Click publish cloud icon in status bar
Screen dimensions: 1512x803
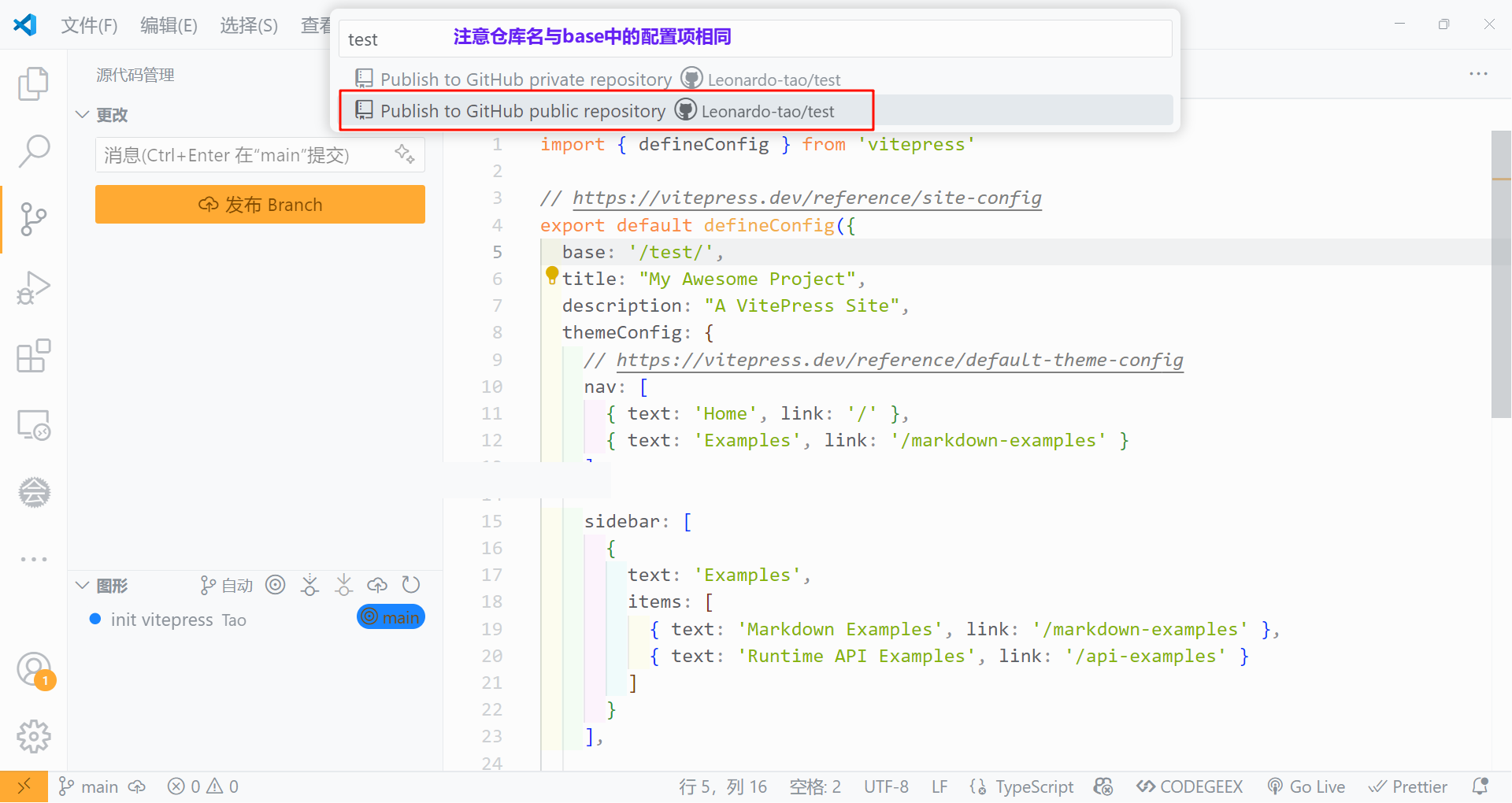pos(137,786)
